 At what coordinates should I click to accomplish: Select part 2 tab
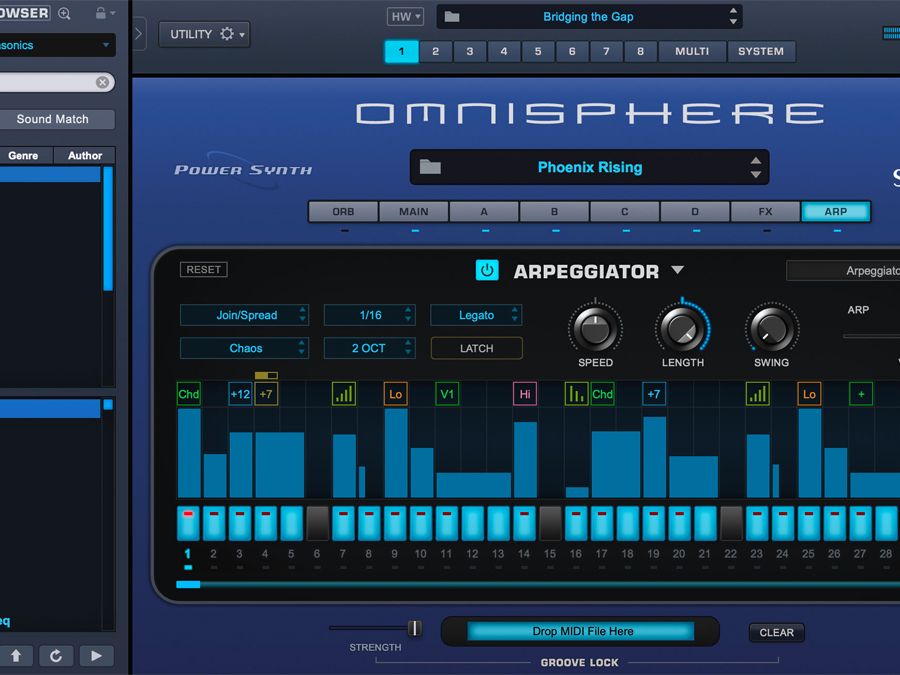pyautogui.click(x=436, y=51)
